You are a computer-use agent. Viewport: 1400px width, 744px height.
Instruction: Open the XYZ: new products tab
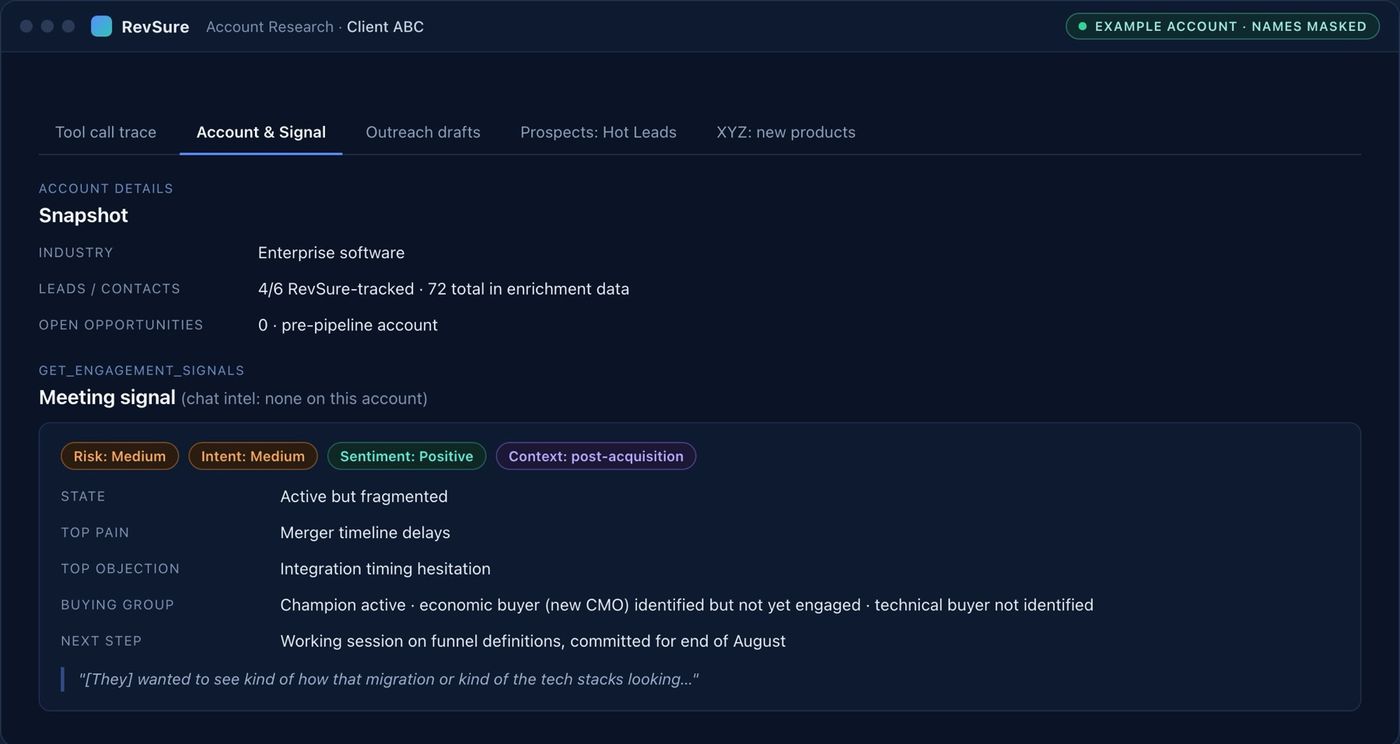tap(786, 132)
